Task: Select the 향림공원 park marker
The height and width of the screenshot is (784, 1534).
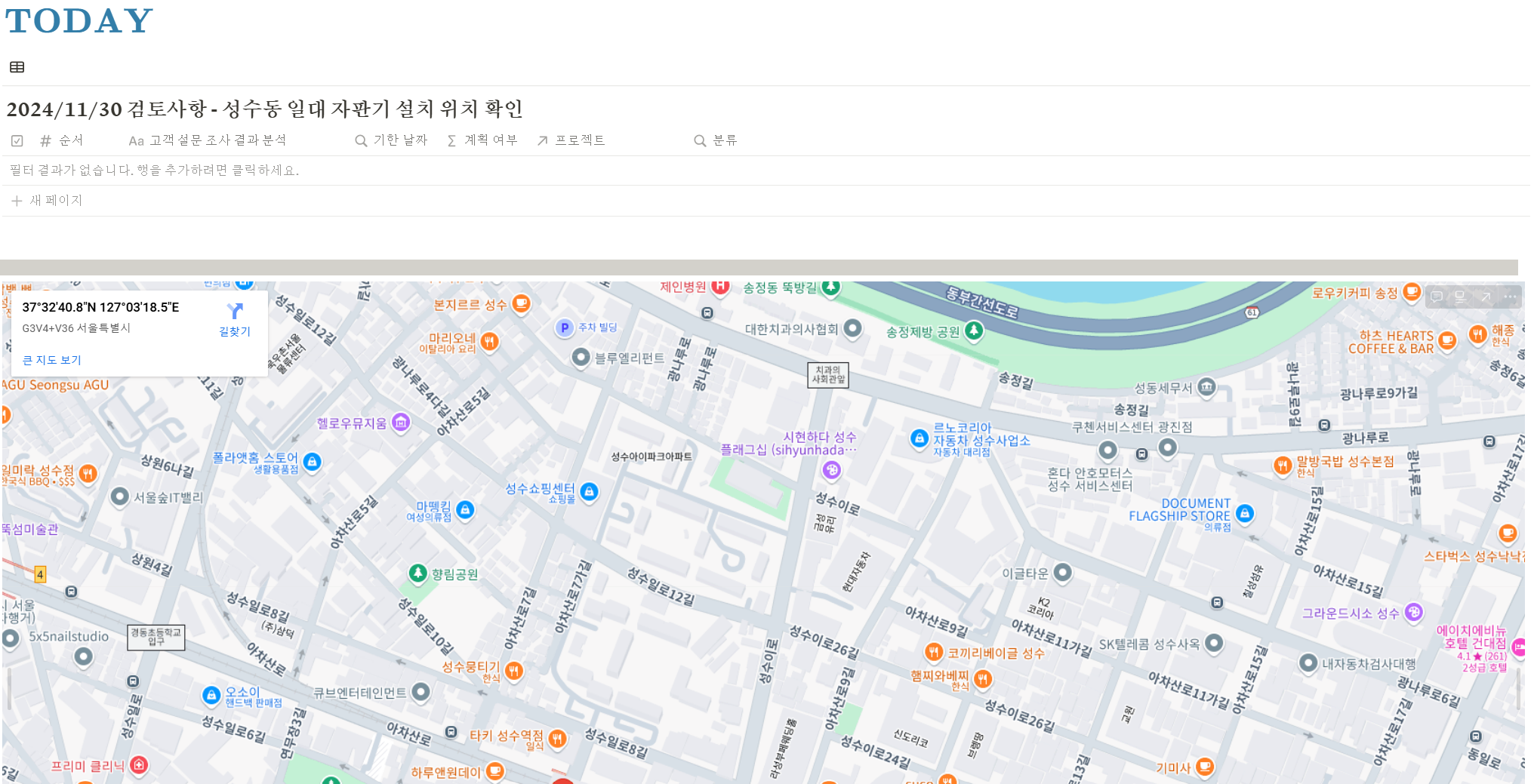Action: pos(417,573)
